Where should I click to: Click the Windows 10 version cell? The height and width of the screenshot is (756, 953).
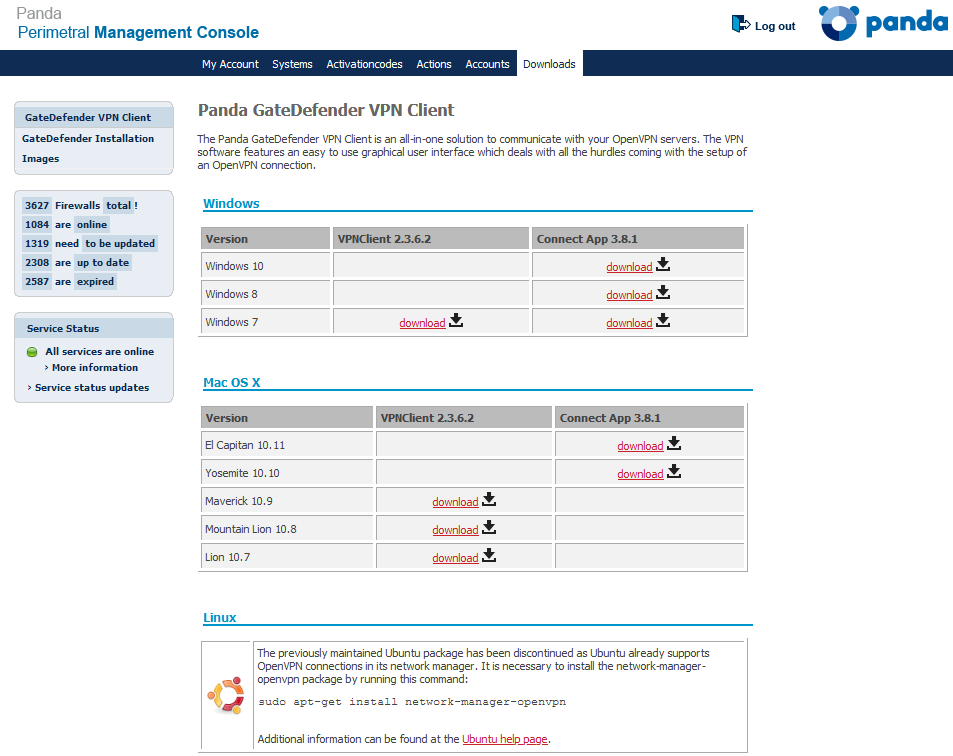click(266, 266)
